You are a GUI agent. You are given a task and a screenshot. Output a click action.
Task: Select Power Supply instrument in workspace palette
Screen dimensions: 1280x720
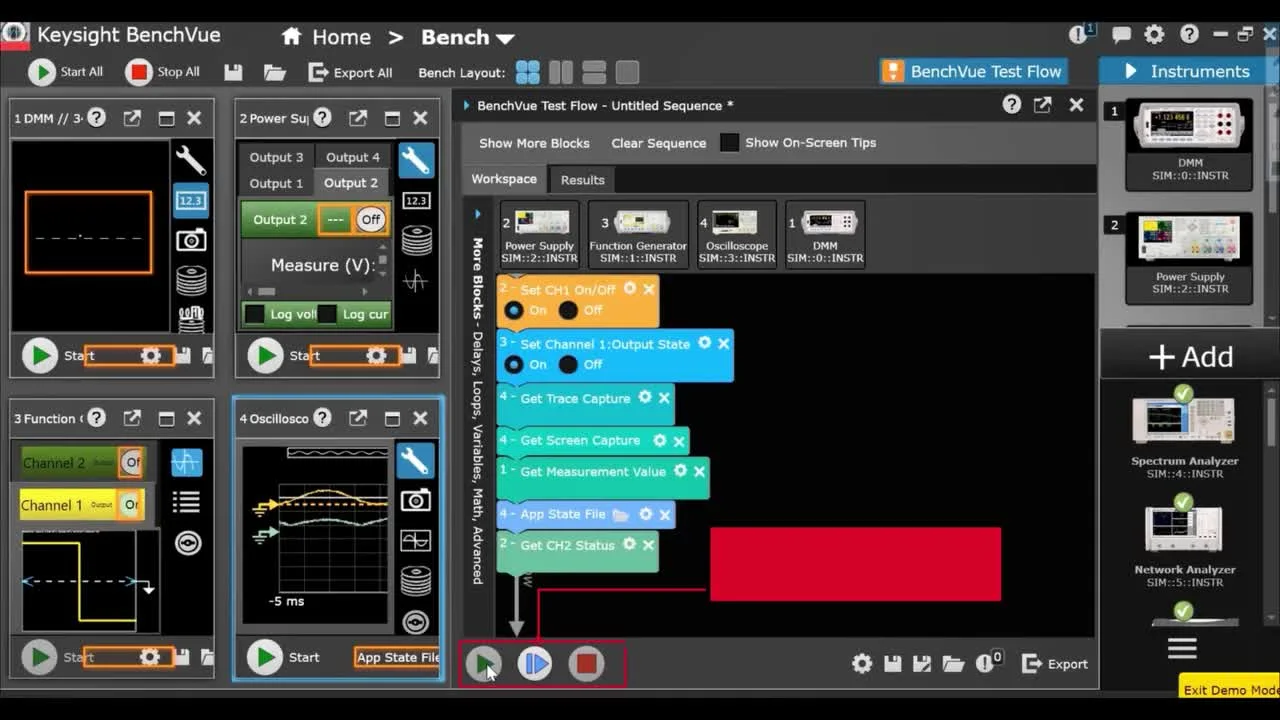click(539, 236)
